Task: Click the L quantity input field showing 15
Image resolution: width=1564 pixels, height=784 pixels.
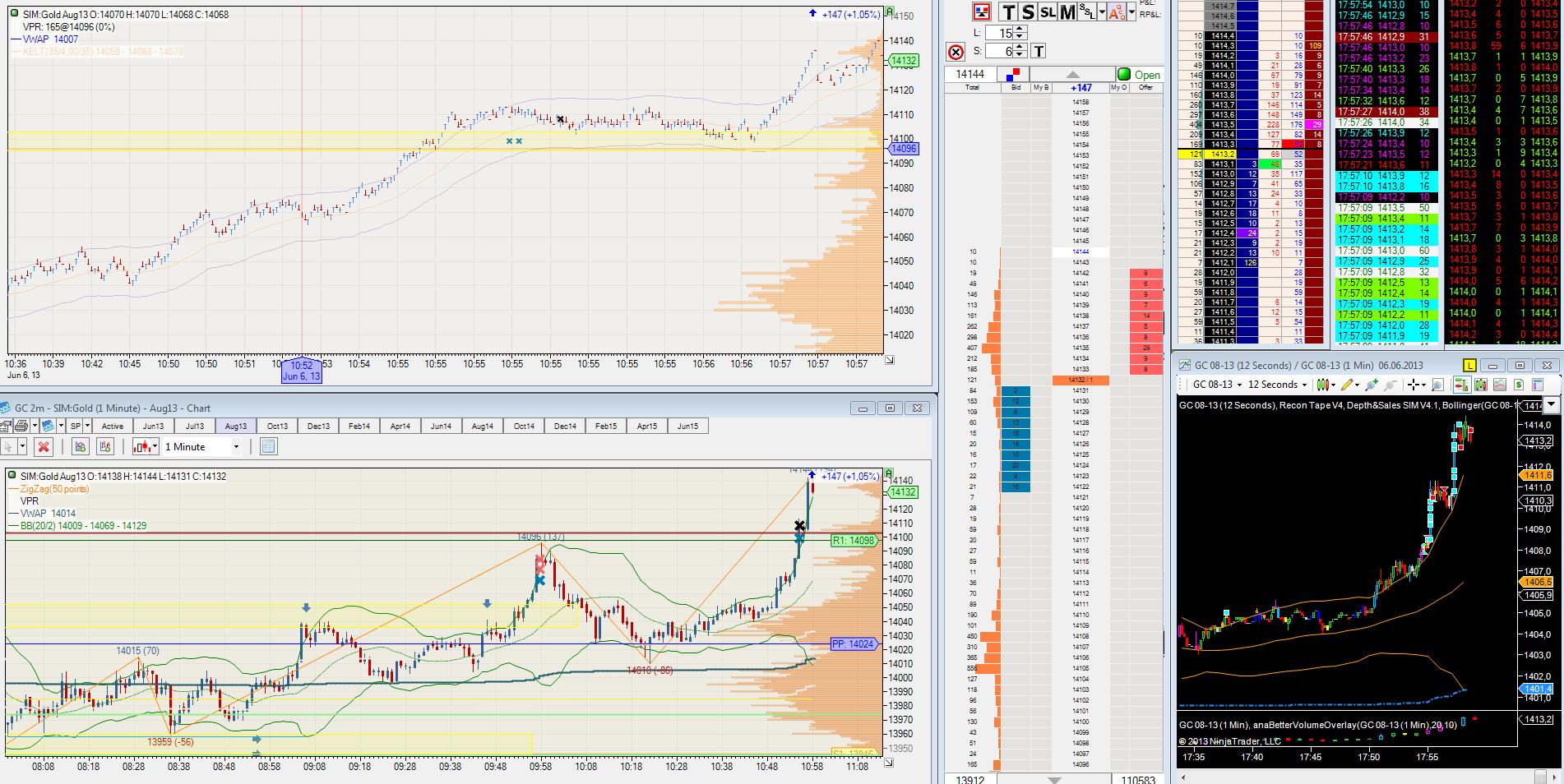Action: 999,32
